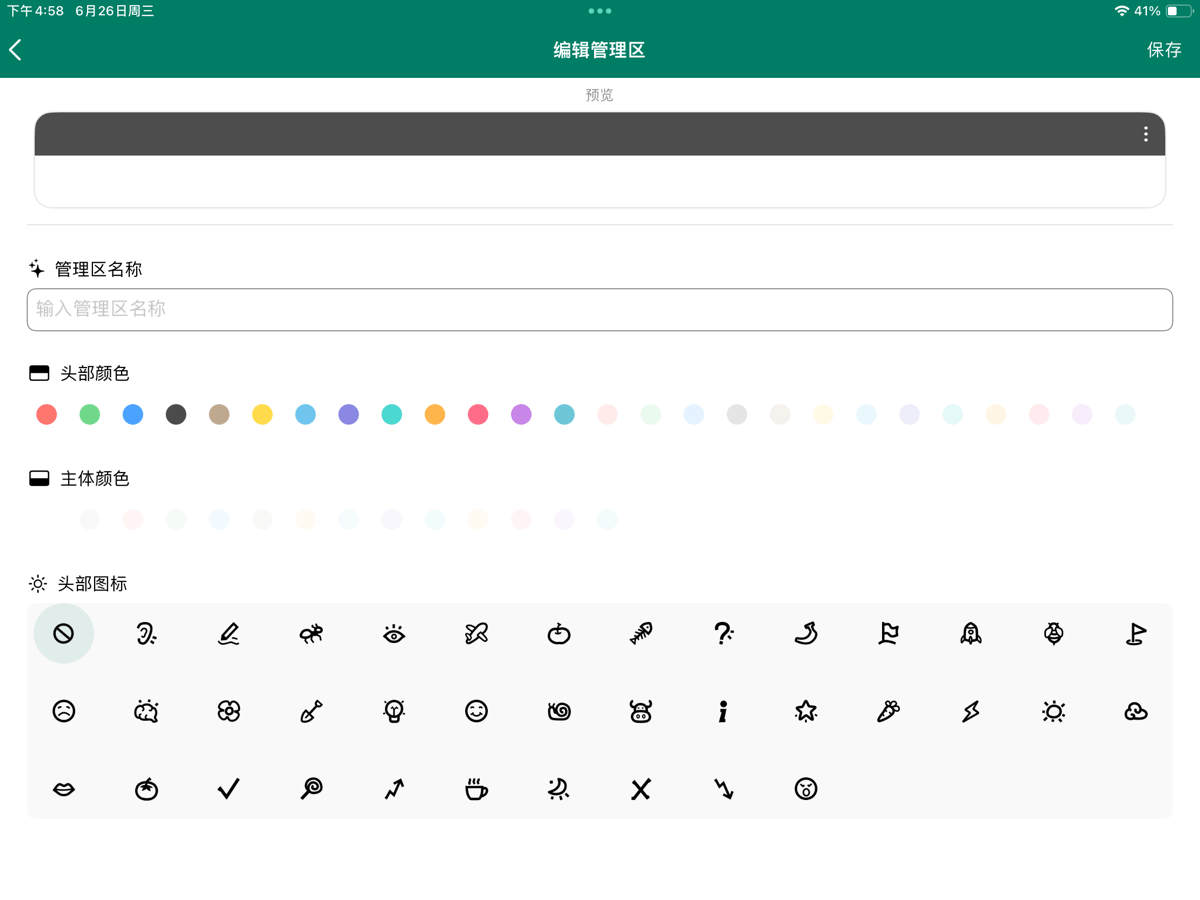This screenshot has width=1200, height=900.
Task: Open the three-dot menu on the preview card
Action: [1146, 134]
